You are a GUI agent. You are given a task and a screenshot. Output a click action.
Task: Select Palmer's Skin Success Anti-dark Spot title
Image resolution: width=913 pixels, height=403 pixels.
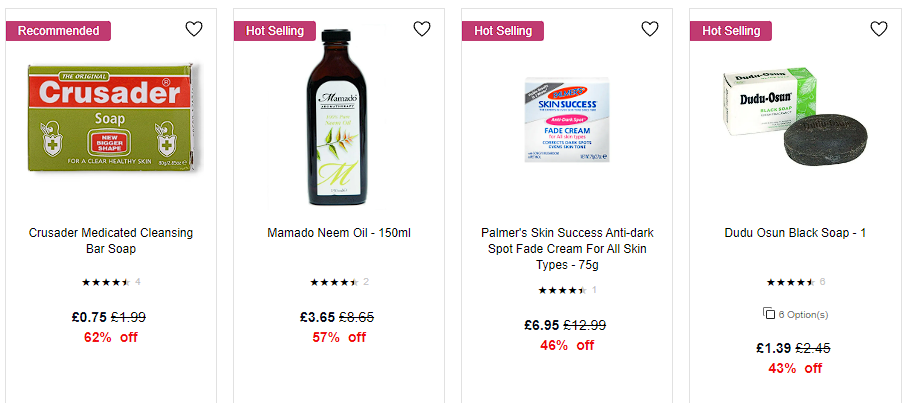[x=567, y=249]
